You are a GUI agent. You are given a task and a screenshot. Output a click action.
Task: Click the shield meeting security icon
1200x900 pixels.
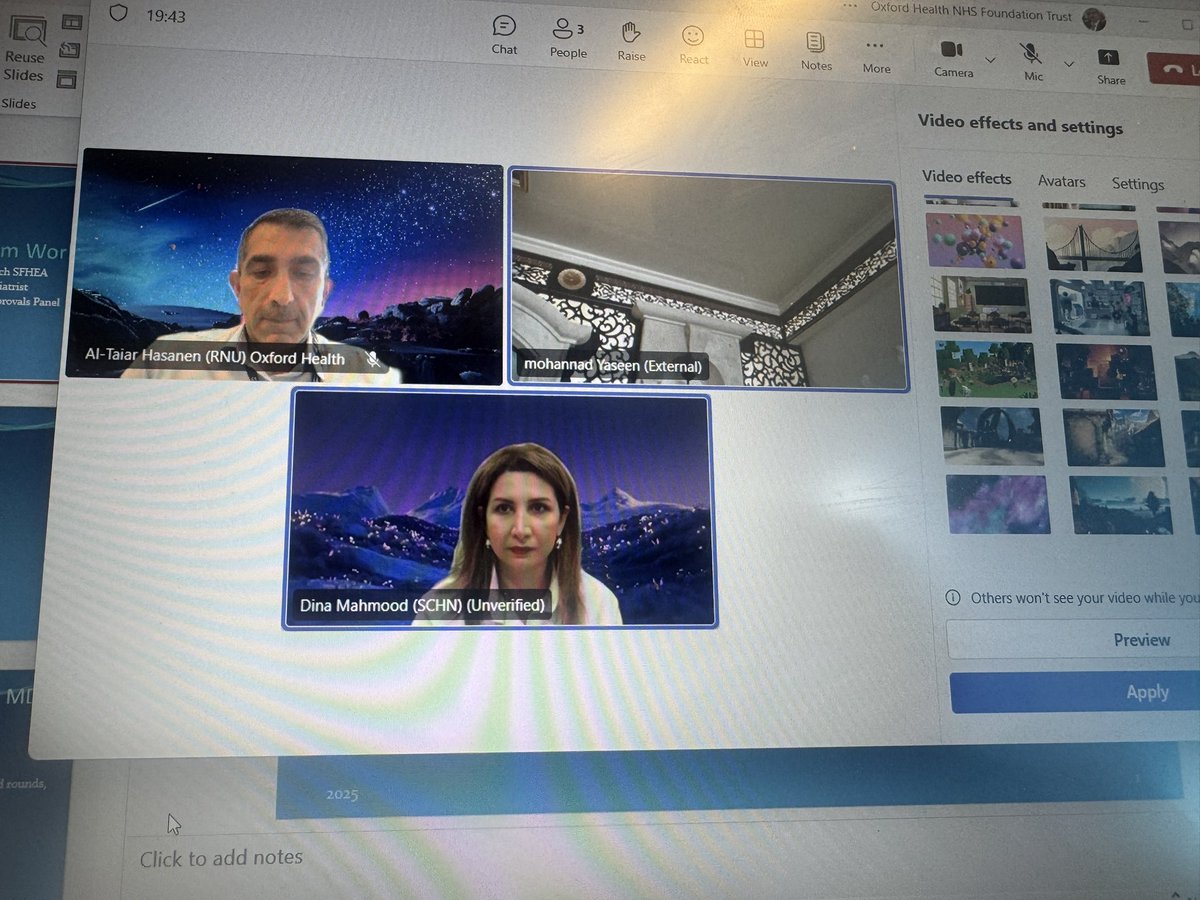(x=119, y=14)
